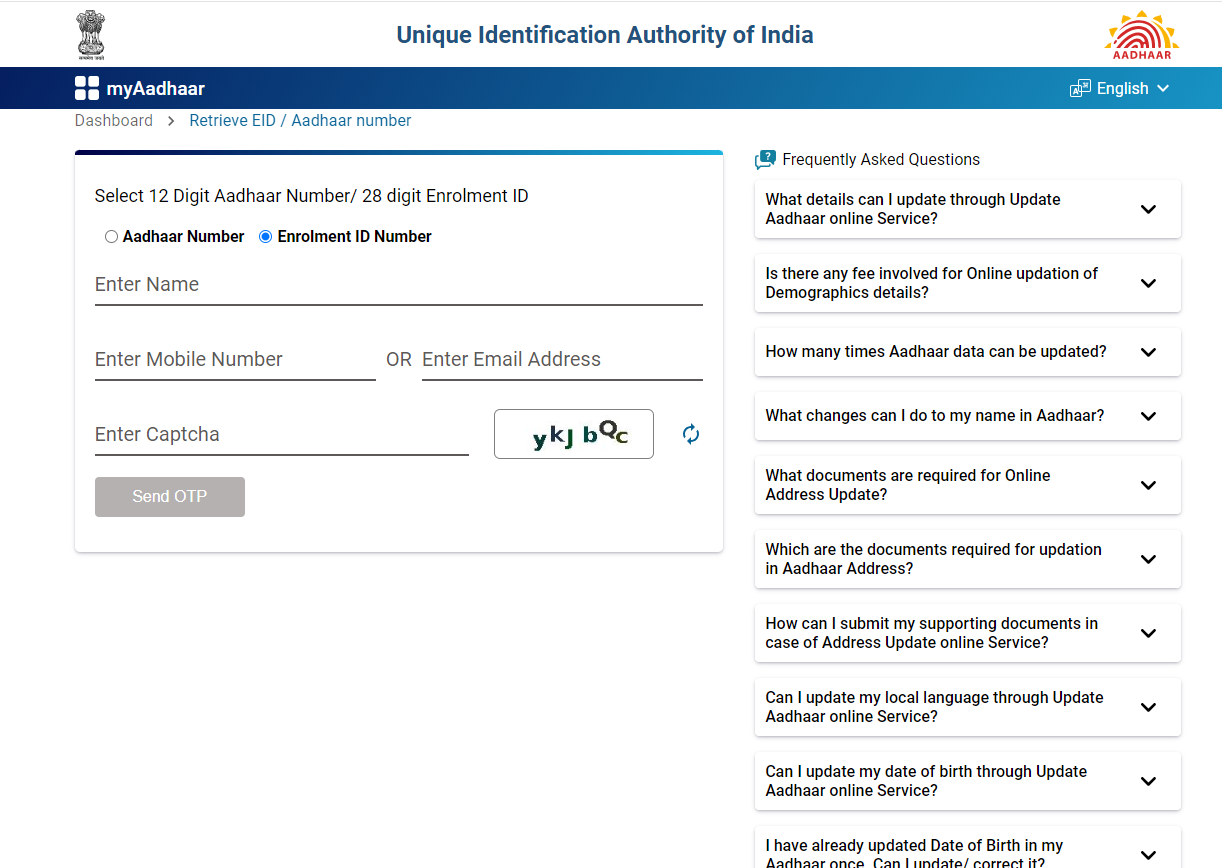Click the Enter Captcha input field
This screenshot has width=1222, height=868.
point(281,435)
